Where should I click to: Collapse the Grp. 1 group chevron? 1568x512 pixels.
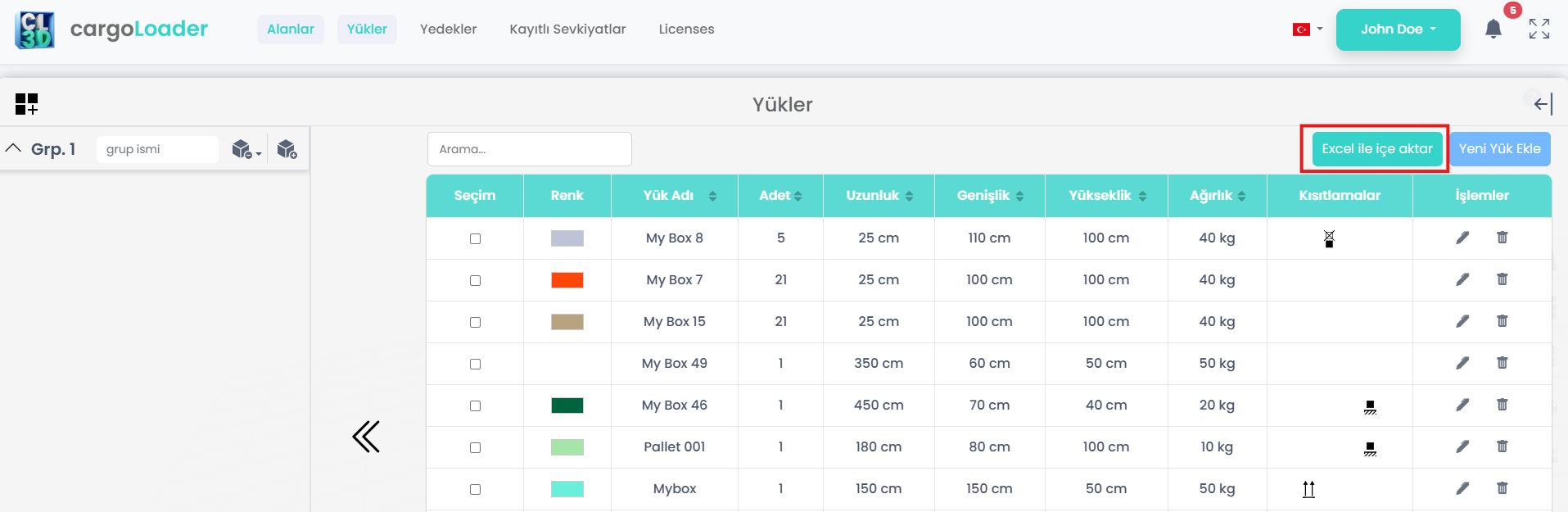click(13, 148)
